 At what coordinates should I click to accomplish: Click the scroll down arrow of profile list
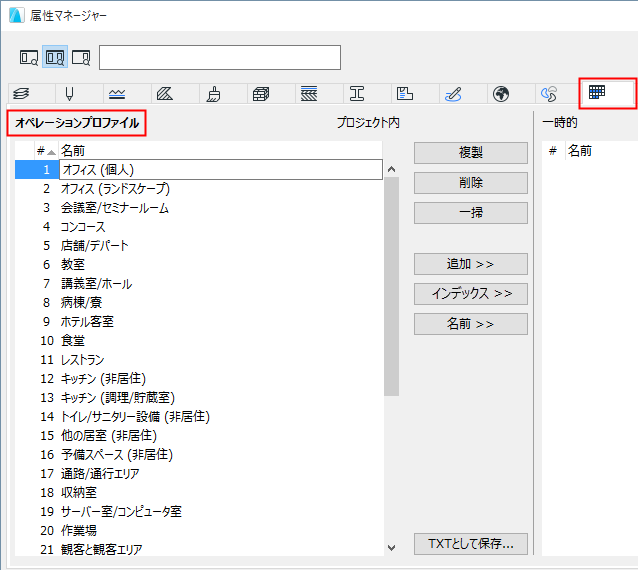click(x=391, y=548)
